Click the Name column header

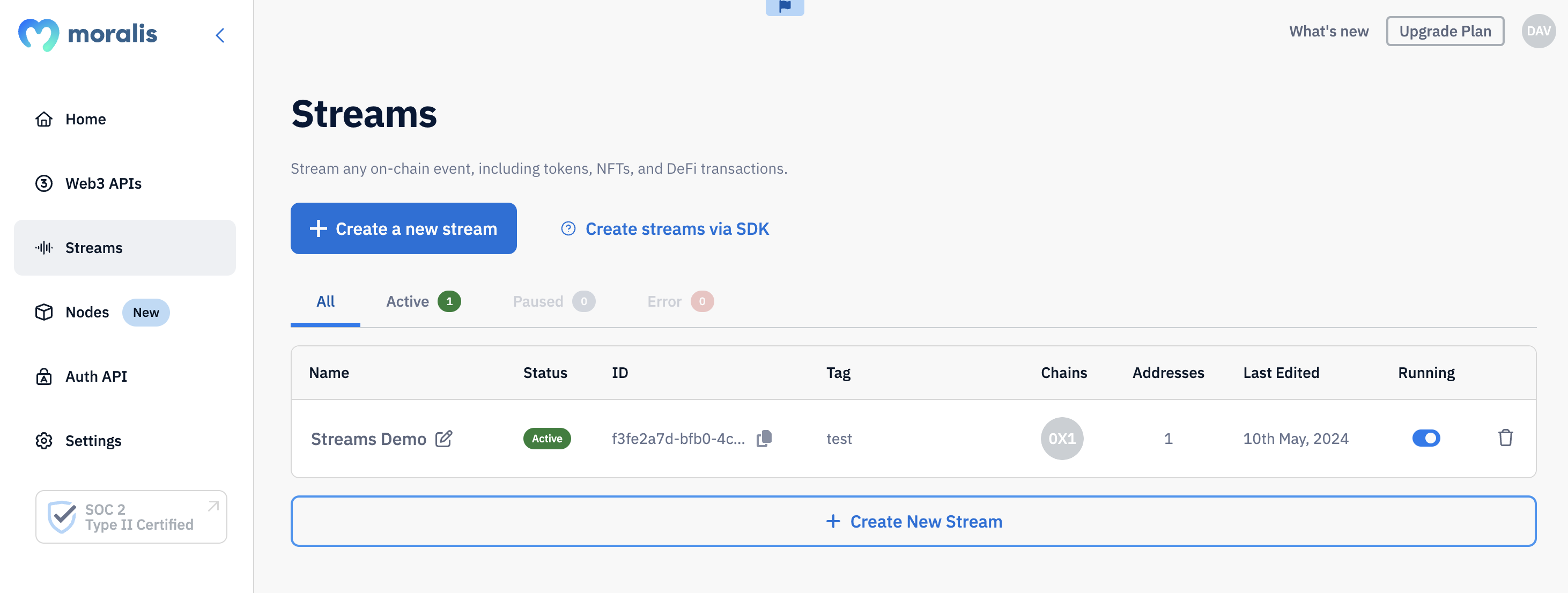coord(329,373)
